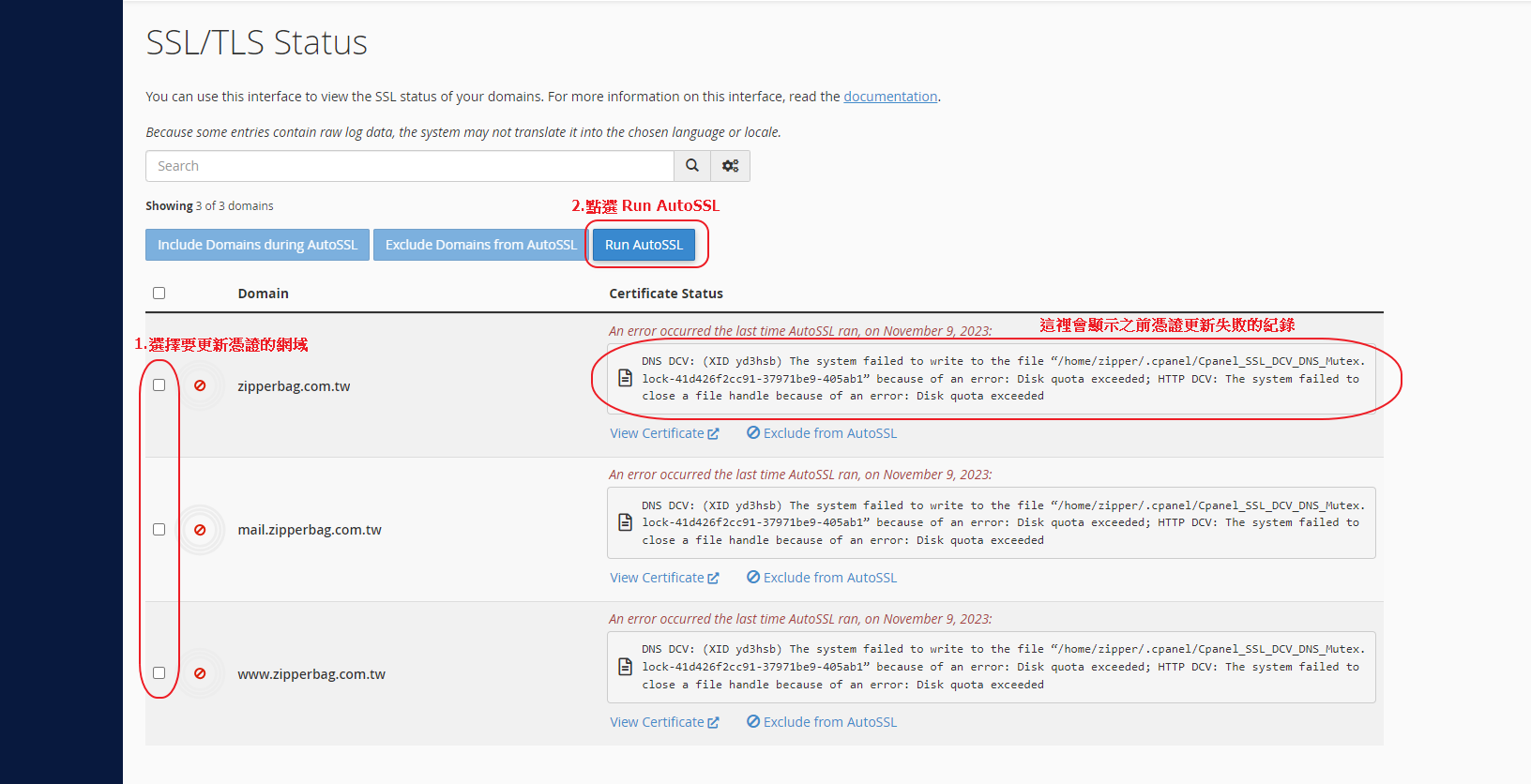Enable the www.zipperbag.com.tw checkbox
Image resolution: width=1531 pixels, height=784 pixels.
[x=159, y=673]
